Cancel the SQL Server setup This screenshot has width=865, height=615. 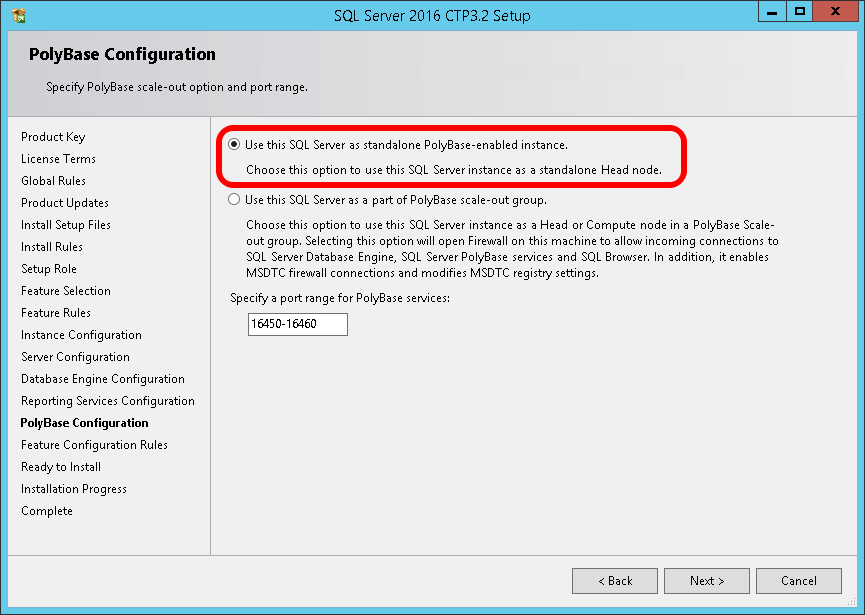[799, 581]
